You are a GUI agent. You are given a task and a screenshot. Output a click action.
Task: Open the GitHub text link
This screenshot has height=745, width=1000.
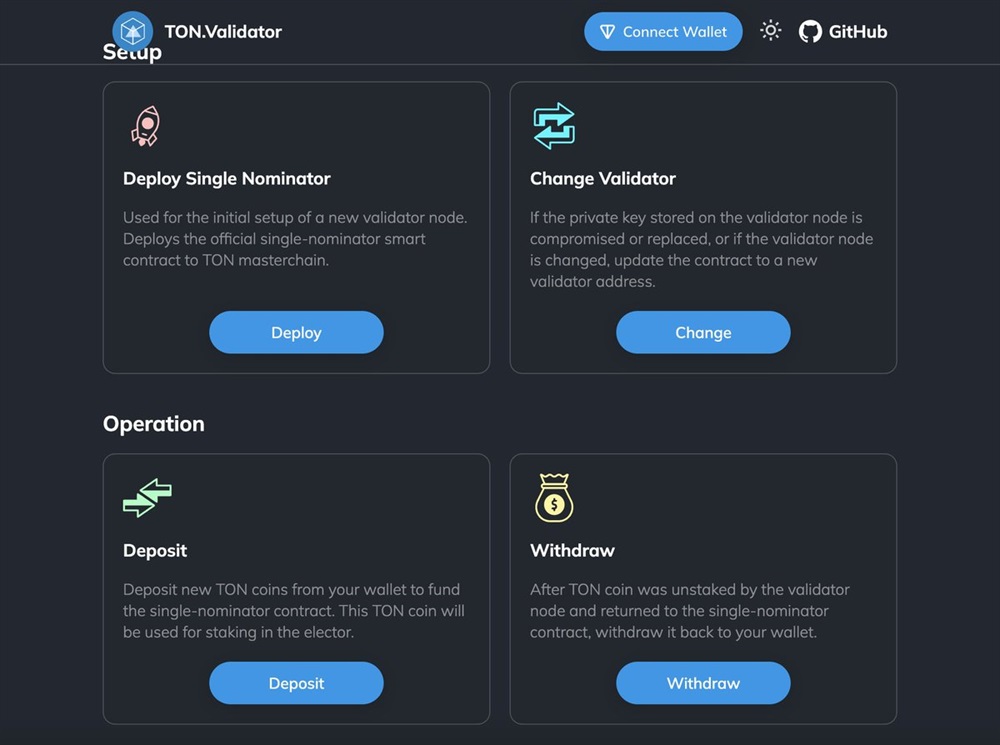tap(857, 32)
